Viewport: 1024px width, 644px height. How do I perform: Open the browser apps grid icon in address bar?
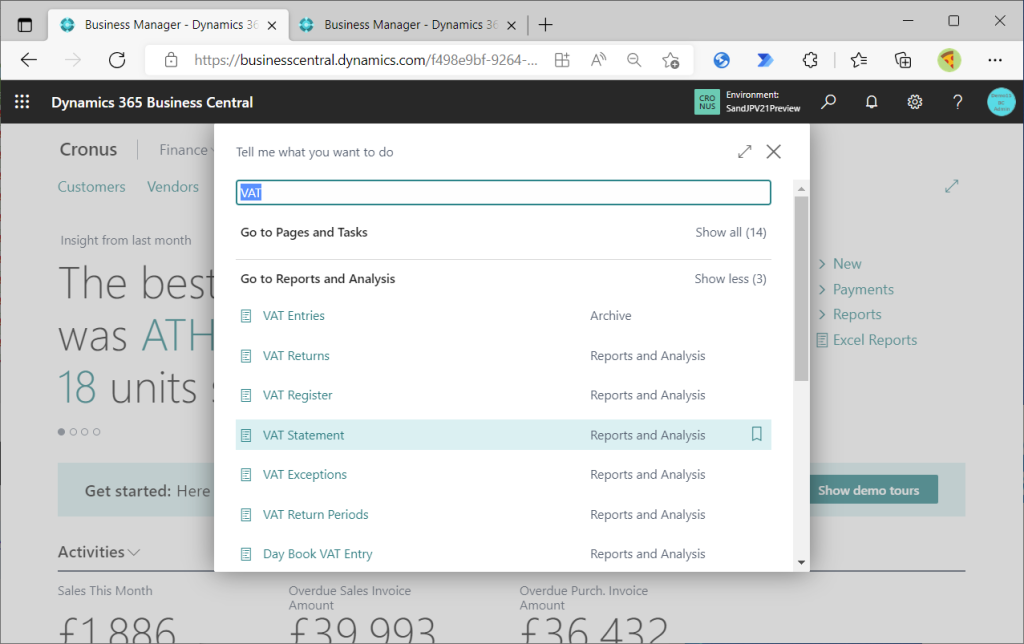[x=562, y=60]
